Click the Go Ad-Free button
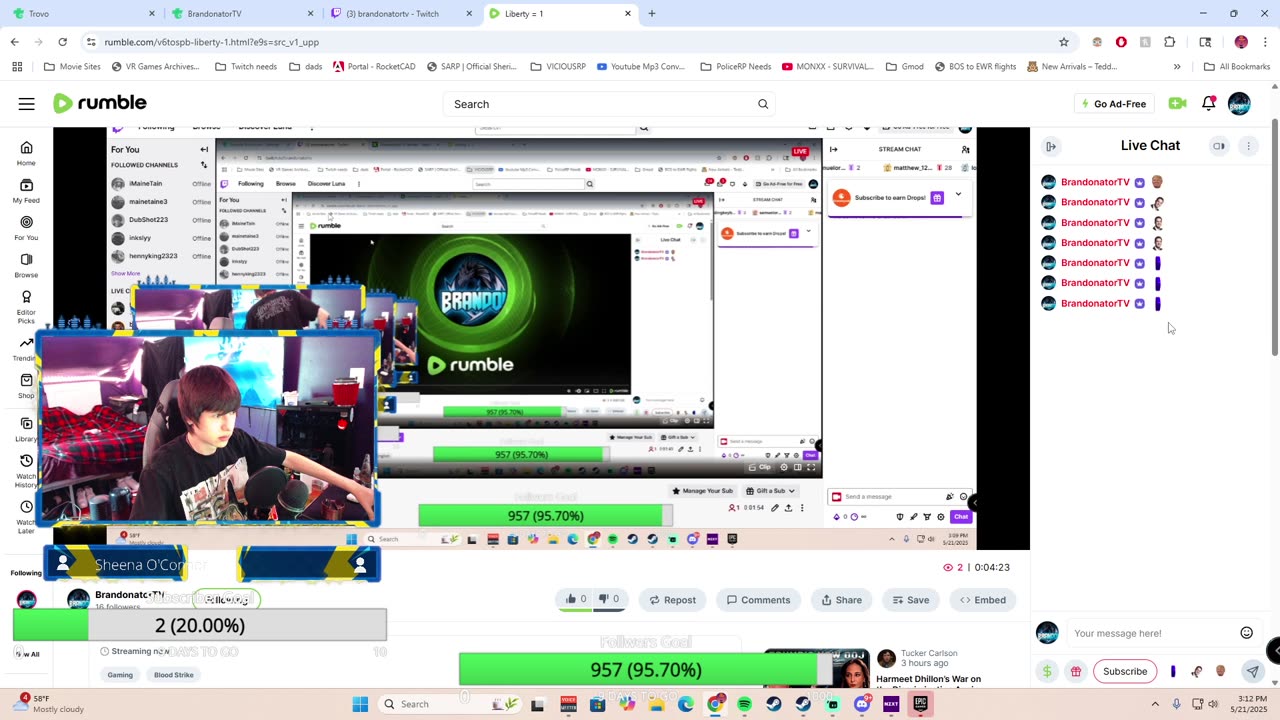The height and width of the screenshot is (720, 1280). 1112,104
